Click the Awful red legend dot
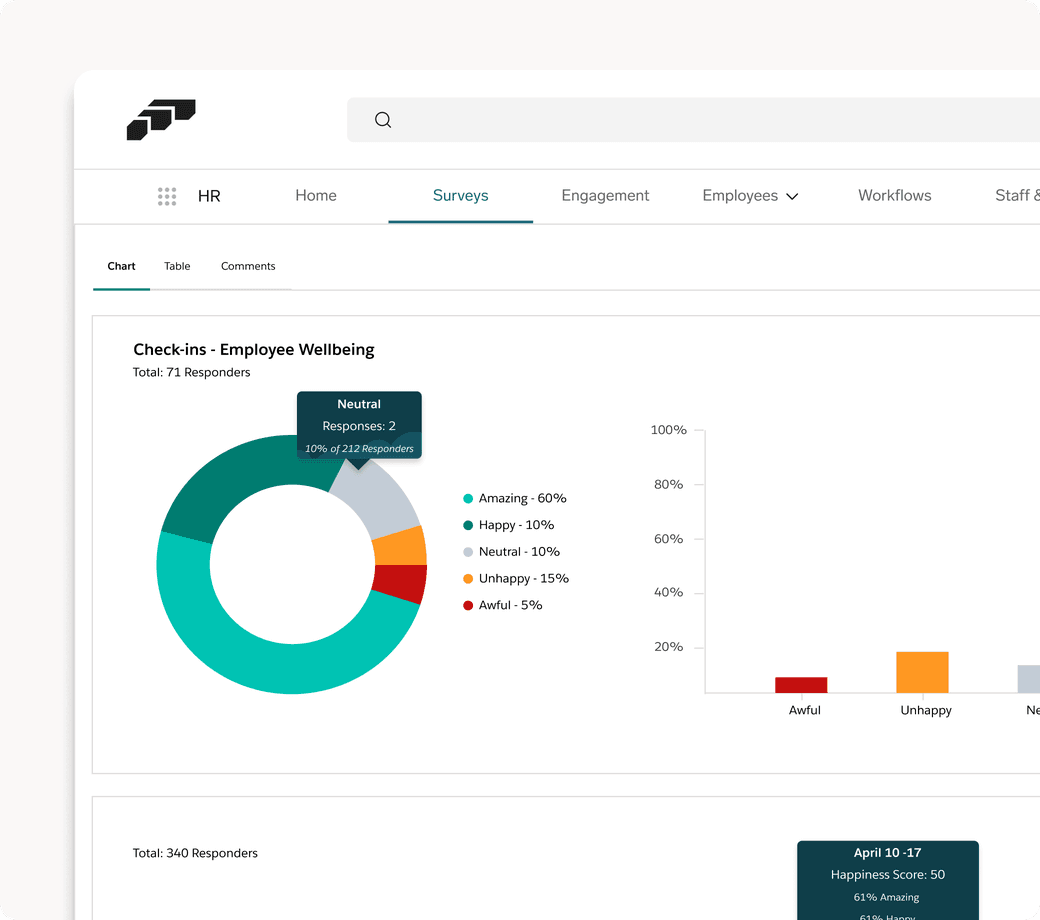Screen dimensions: 1040x920 pyautogui.click(x=468, y=606)
